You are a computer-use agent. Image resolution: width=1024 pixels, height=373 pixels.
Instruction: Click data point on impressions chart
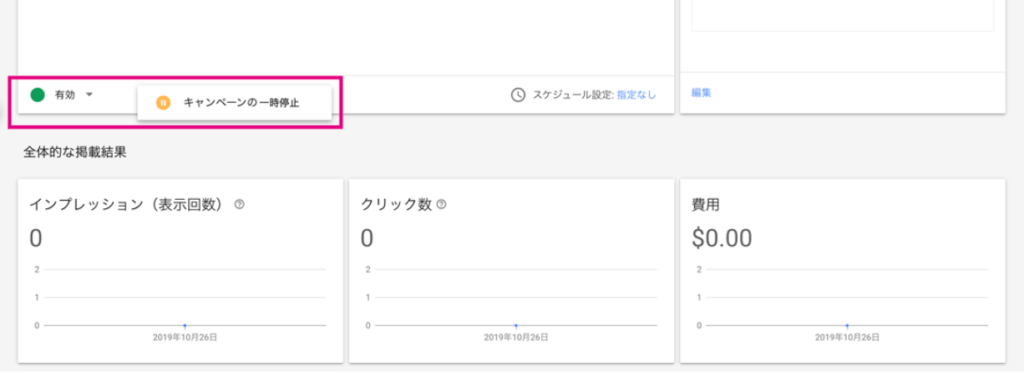pyautogui.click(x=185, y=325)
